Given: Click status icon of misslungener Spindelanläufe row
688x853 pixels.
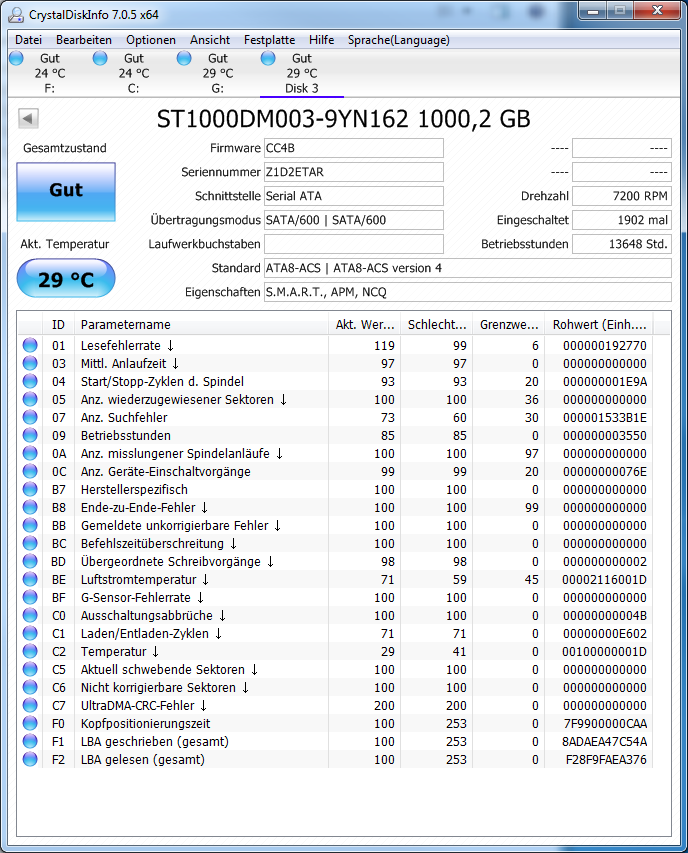Looking at the screenshot, I should pos(30,453).
